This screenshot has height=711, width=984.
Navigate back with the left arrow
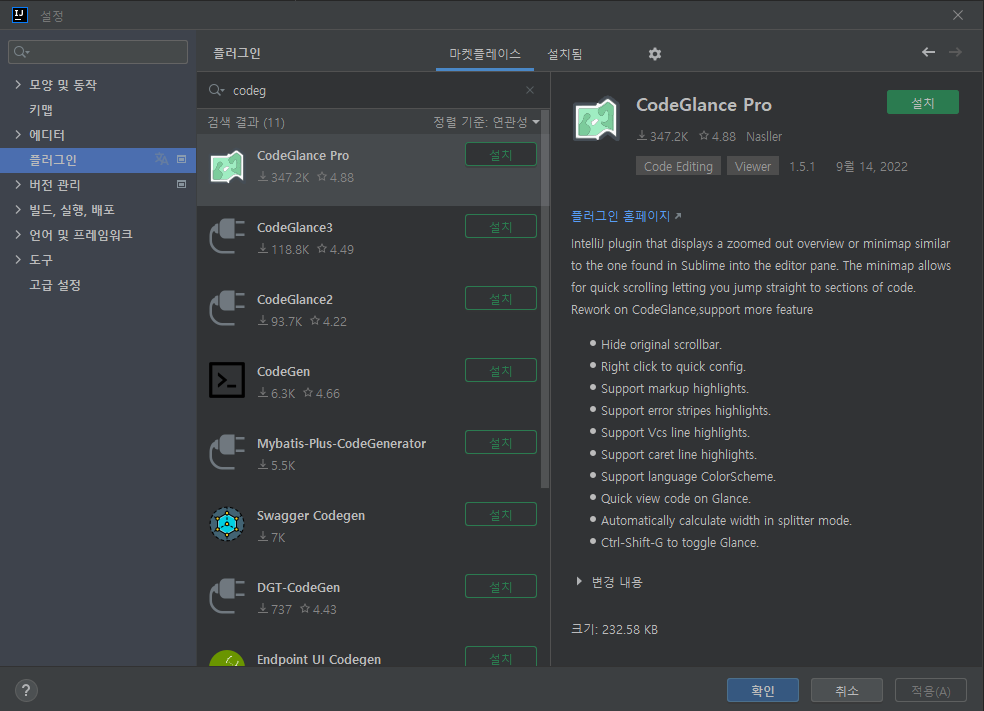click(928, 52)
